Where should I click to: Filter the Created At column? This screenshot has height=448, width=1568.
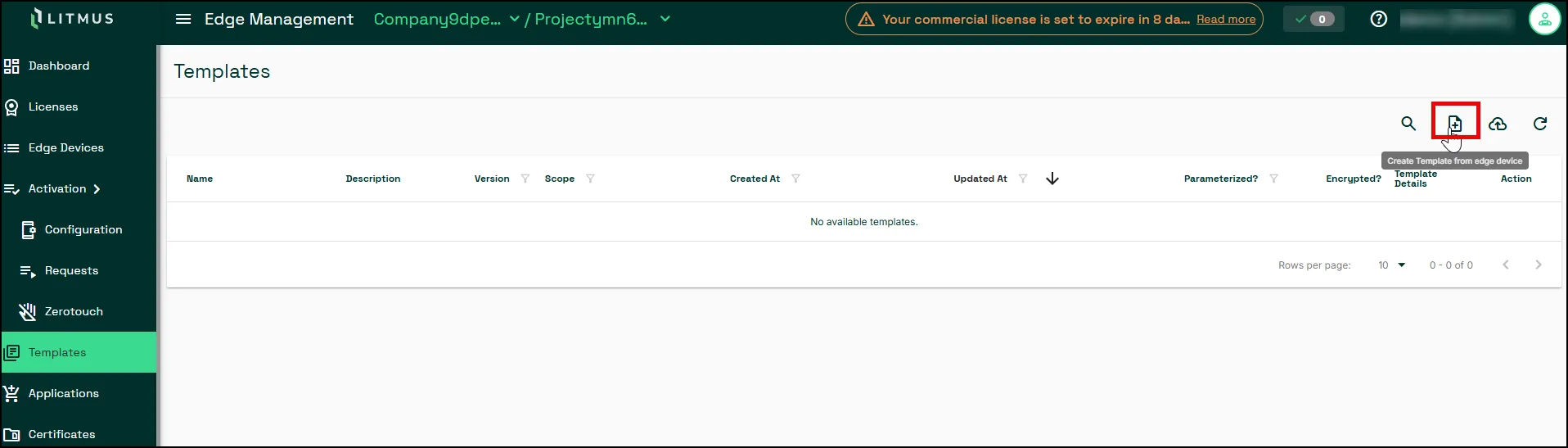pos(795,179)
